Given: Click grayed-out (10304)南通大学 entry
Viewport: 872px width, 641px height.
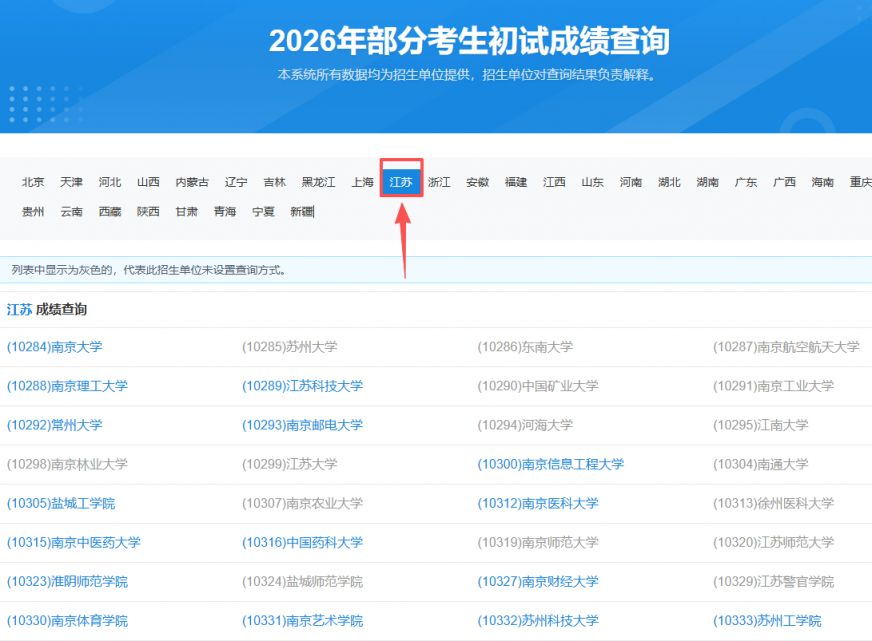Looking at the screenshot, I should (761, 464).
